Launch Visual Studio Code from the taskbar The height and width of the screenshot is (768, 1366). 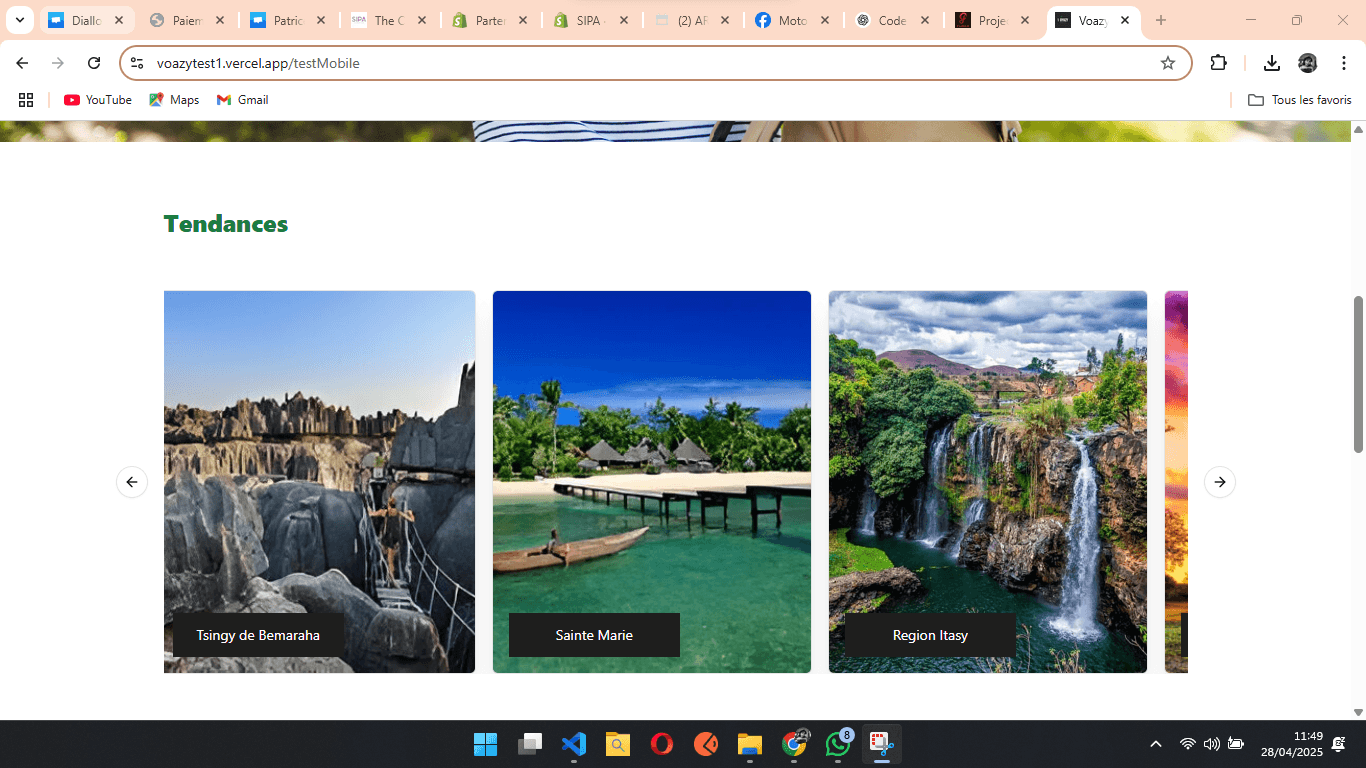coord(573,744)
